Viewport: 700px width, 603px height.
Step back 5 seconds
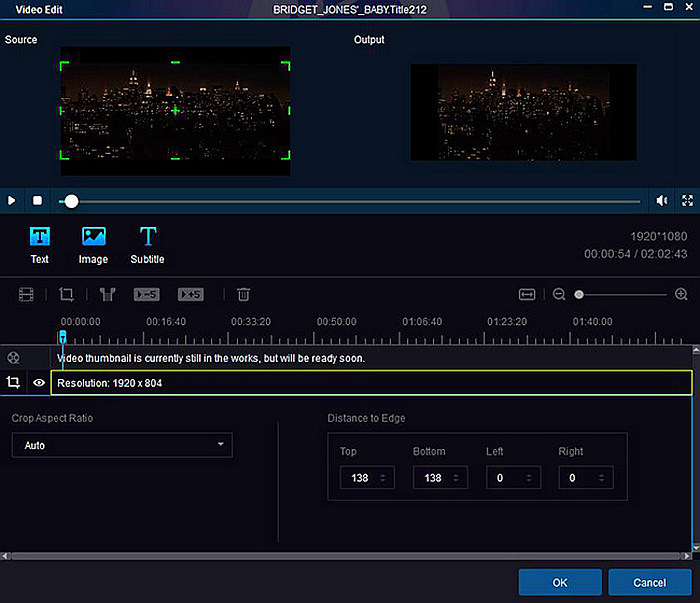coord(146,295)
